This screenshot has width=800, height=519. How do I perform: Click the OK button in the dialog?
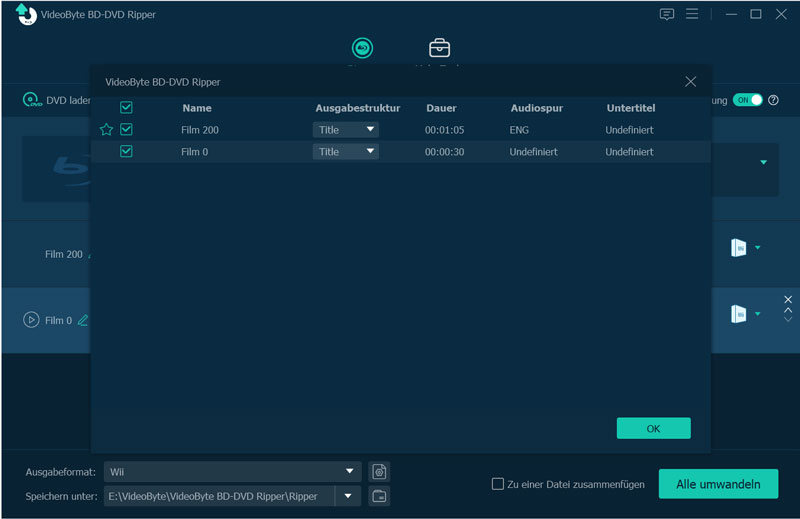(654, 428)
